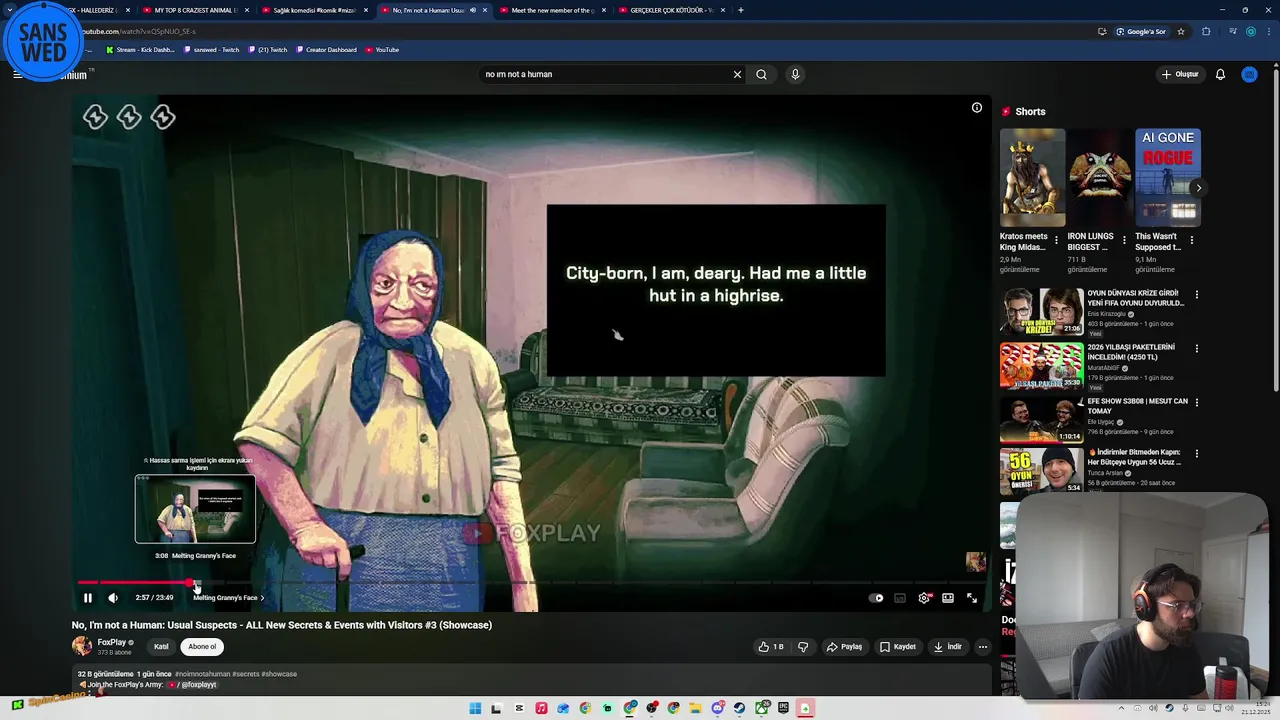Open new browser tab plus
This screenshot has height=720, width=1280.
(x=740, y=10)
